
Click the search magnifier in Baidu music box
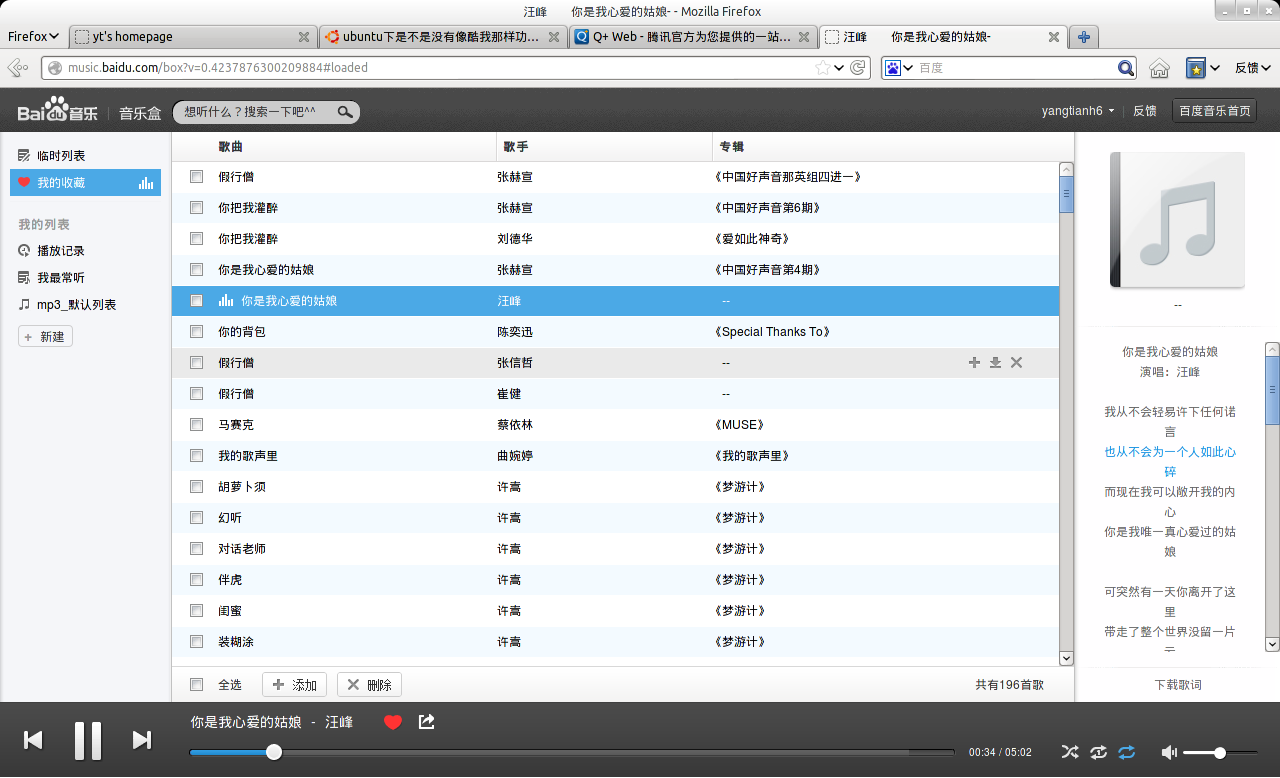click(344, 112)
